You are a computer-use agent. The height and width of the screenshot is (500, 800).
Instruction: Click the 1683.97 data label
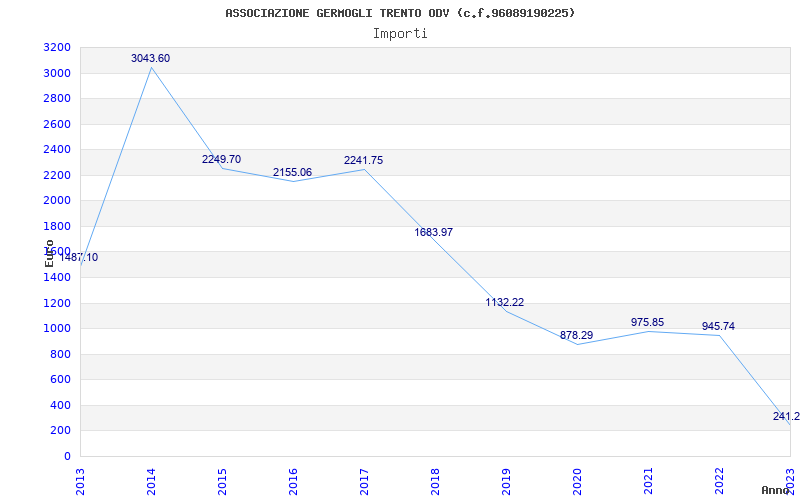pyautogui.click(x=434, y=232)
